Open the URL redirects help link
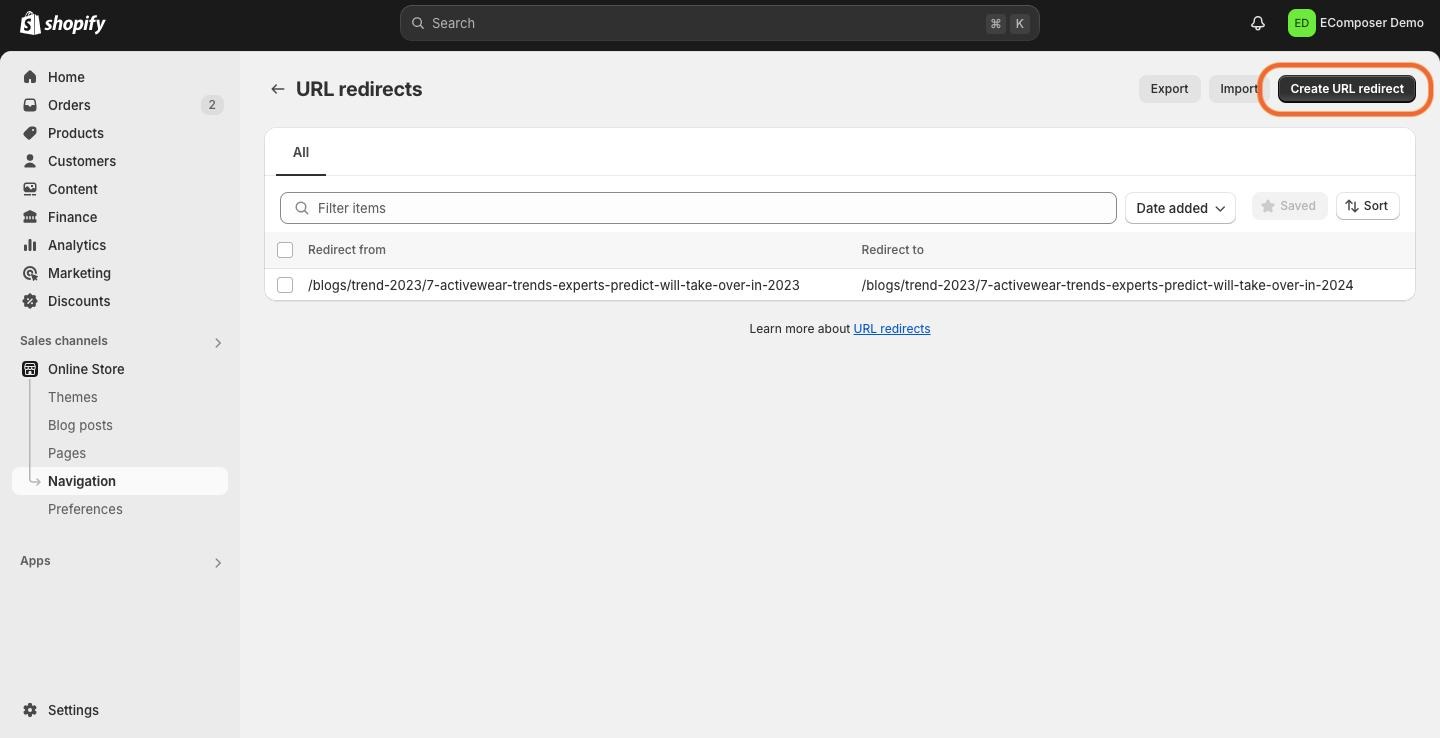1440x738 pixels. tap(892, 329)
